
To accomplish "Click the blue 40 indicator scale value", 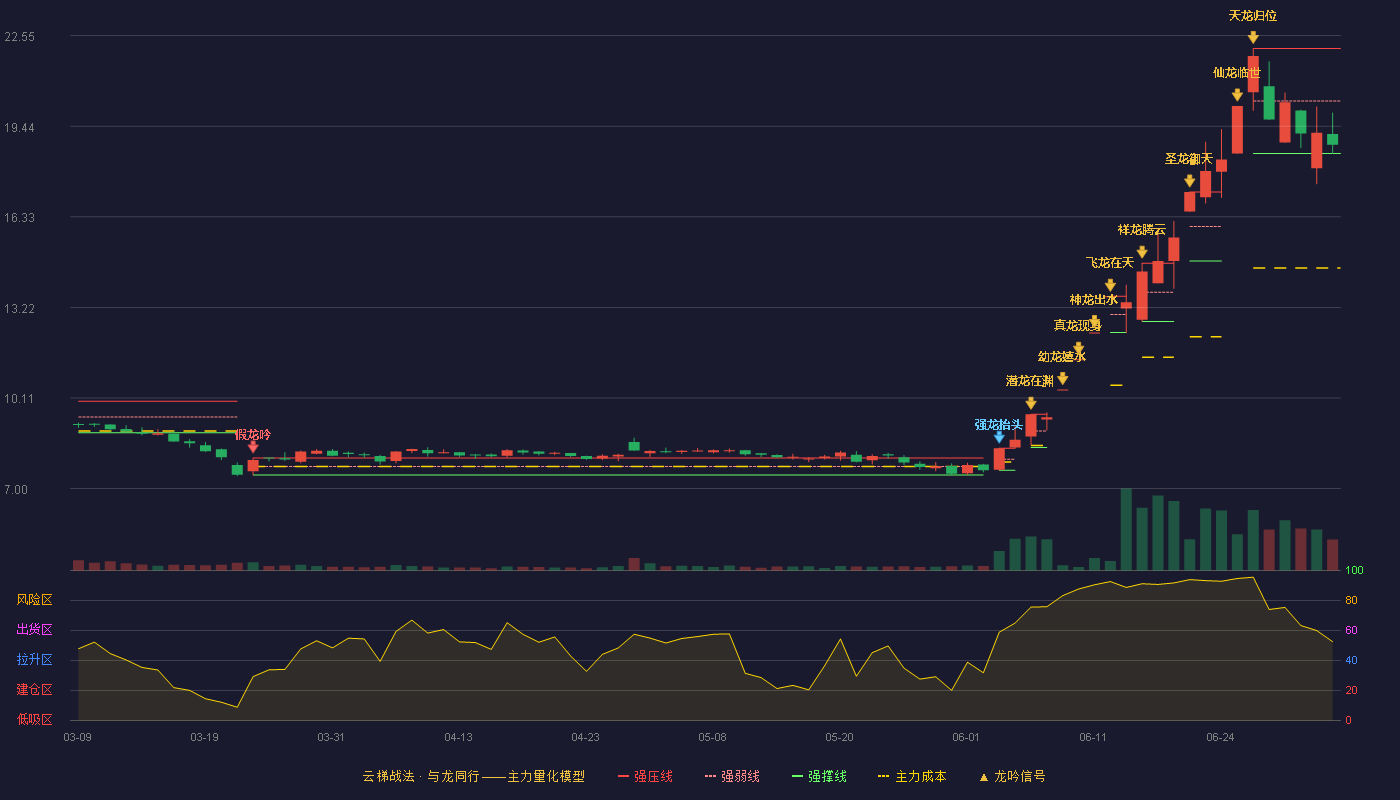I will [x=1351, y=661].
